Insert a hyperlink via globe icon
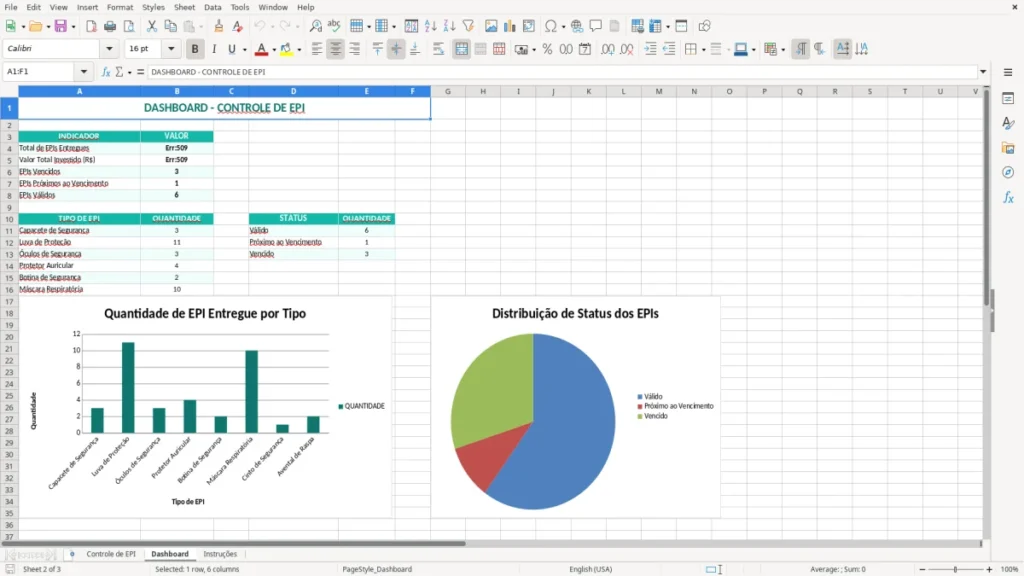Viewport: 1024px width, 576px height. [577, 26]
